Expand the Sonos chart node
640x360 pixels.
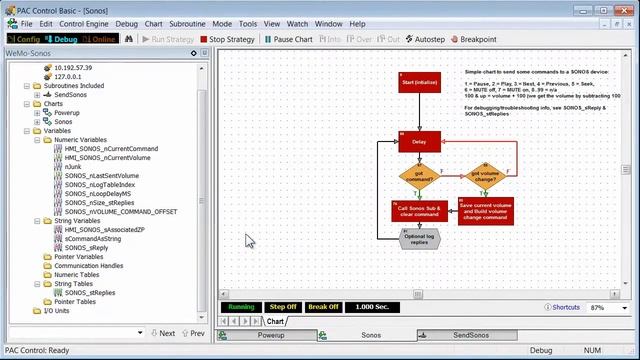click(x=37, y=122)
